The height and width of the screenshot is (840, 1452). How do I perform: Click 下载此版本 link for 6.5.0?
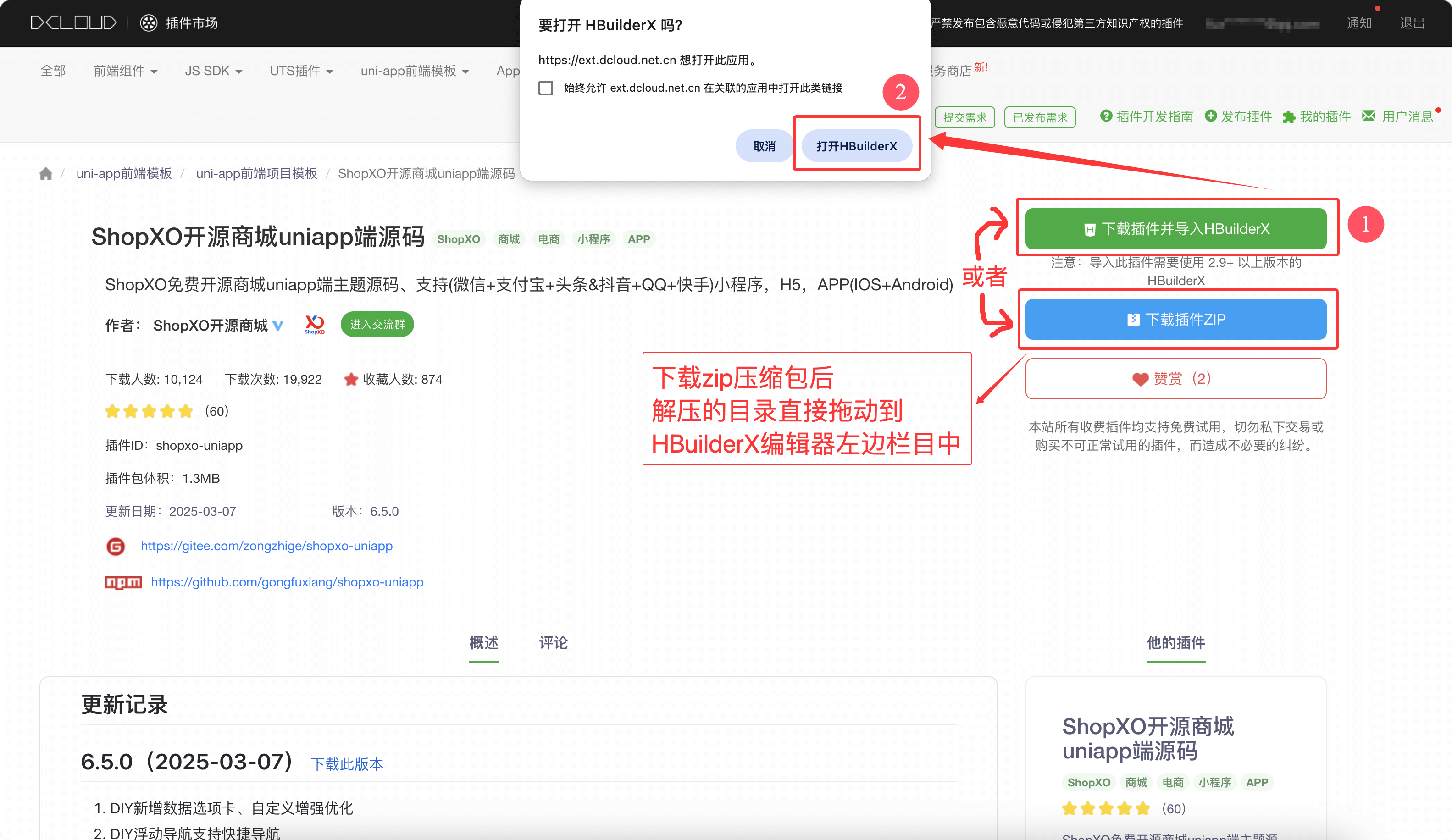[347, 764]
